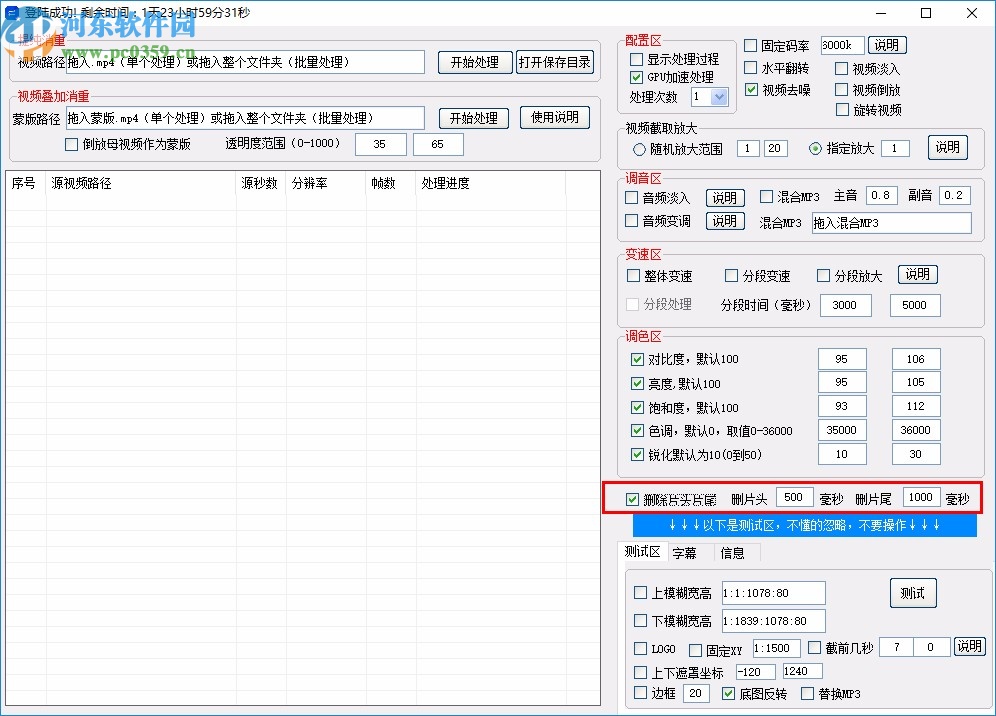Select the 指定放大 radio option

point(815,148)
